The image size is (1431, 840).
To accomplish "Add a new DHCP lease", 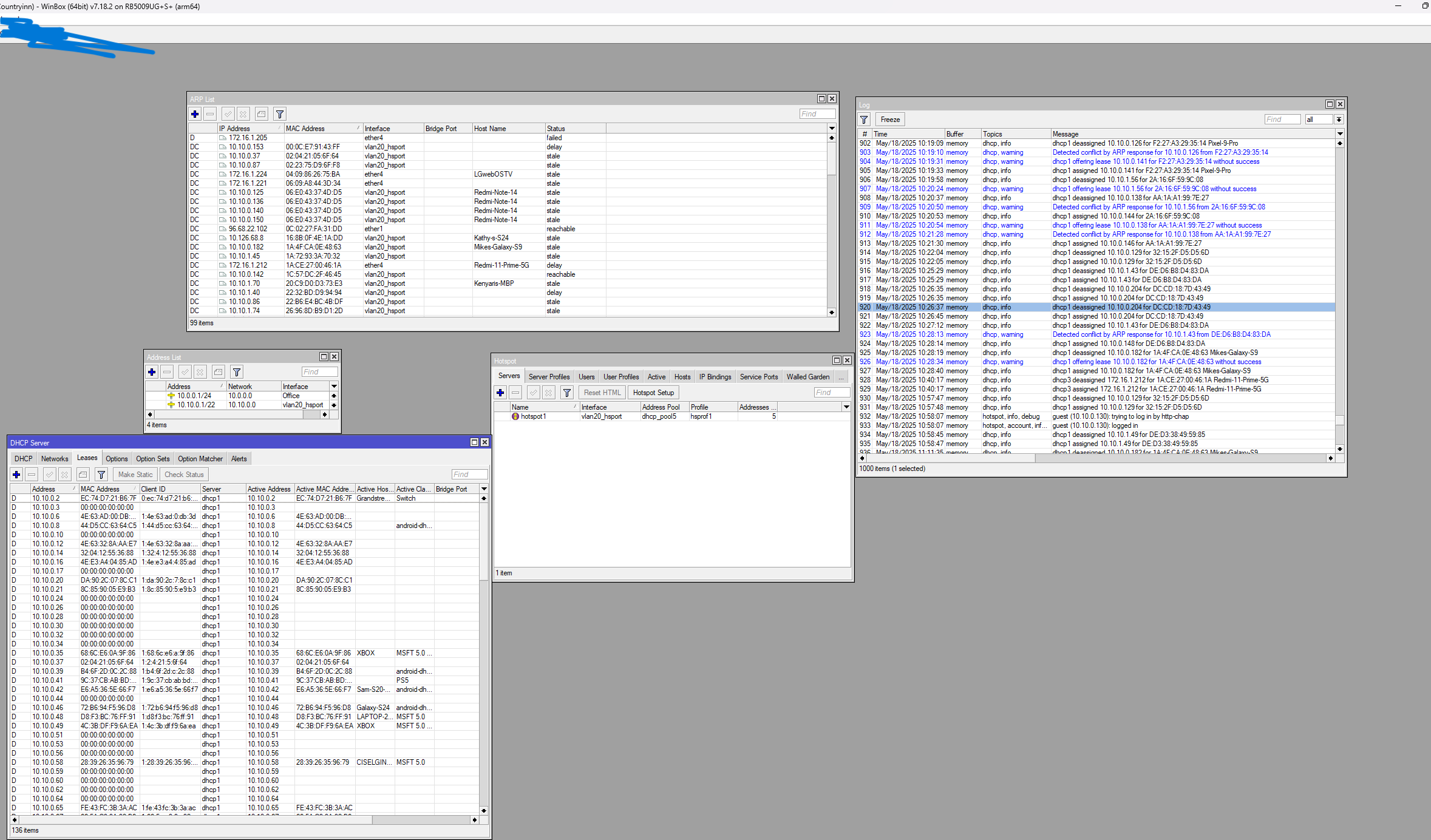I will 16,474.
